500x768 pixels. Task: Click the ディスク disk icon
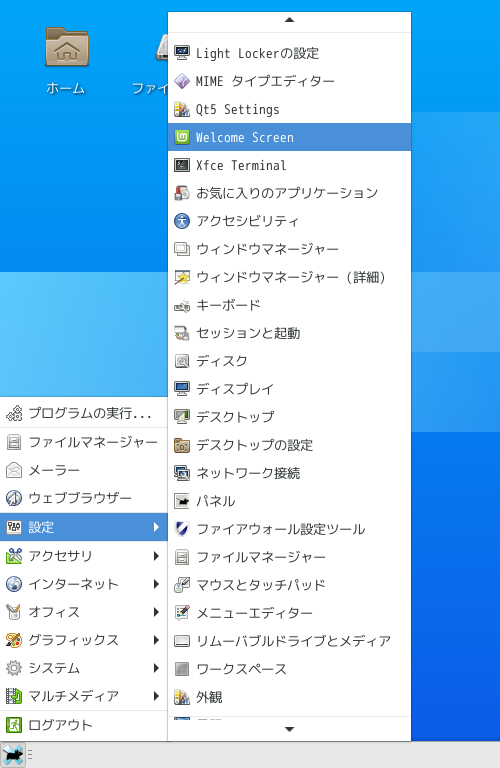[182, 361]
